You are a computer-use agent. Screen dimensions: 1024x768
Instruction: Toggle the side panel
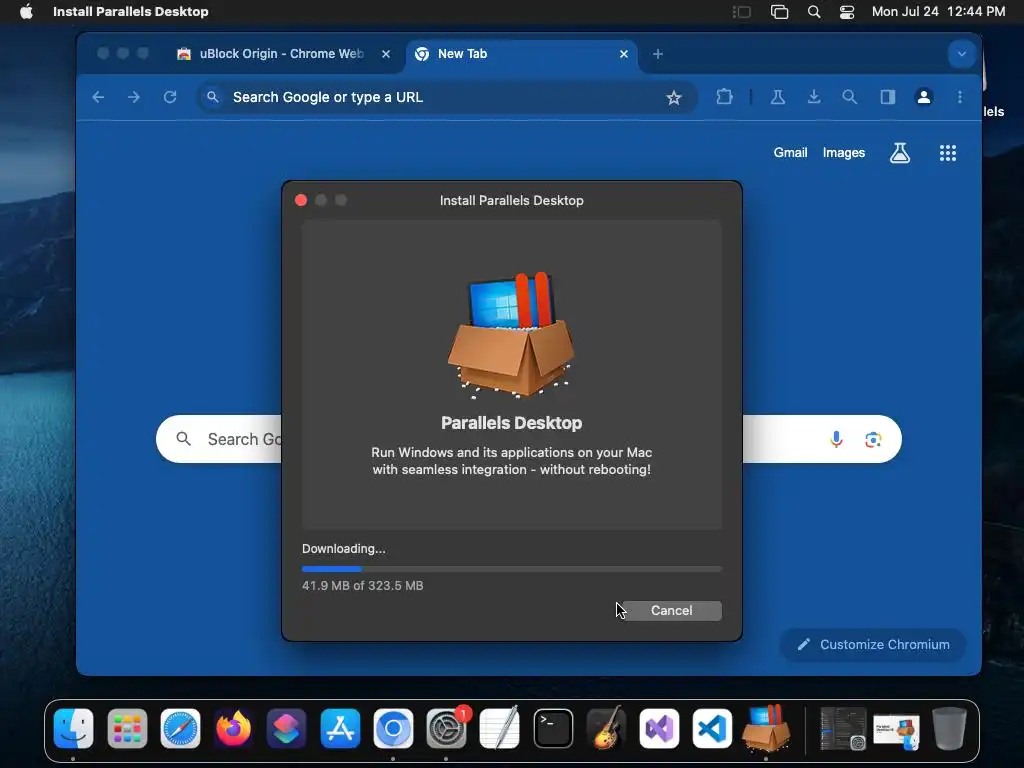(888, 97)
